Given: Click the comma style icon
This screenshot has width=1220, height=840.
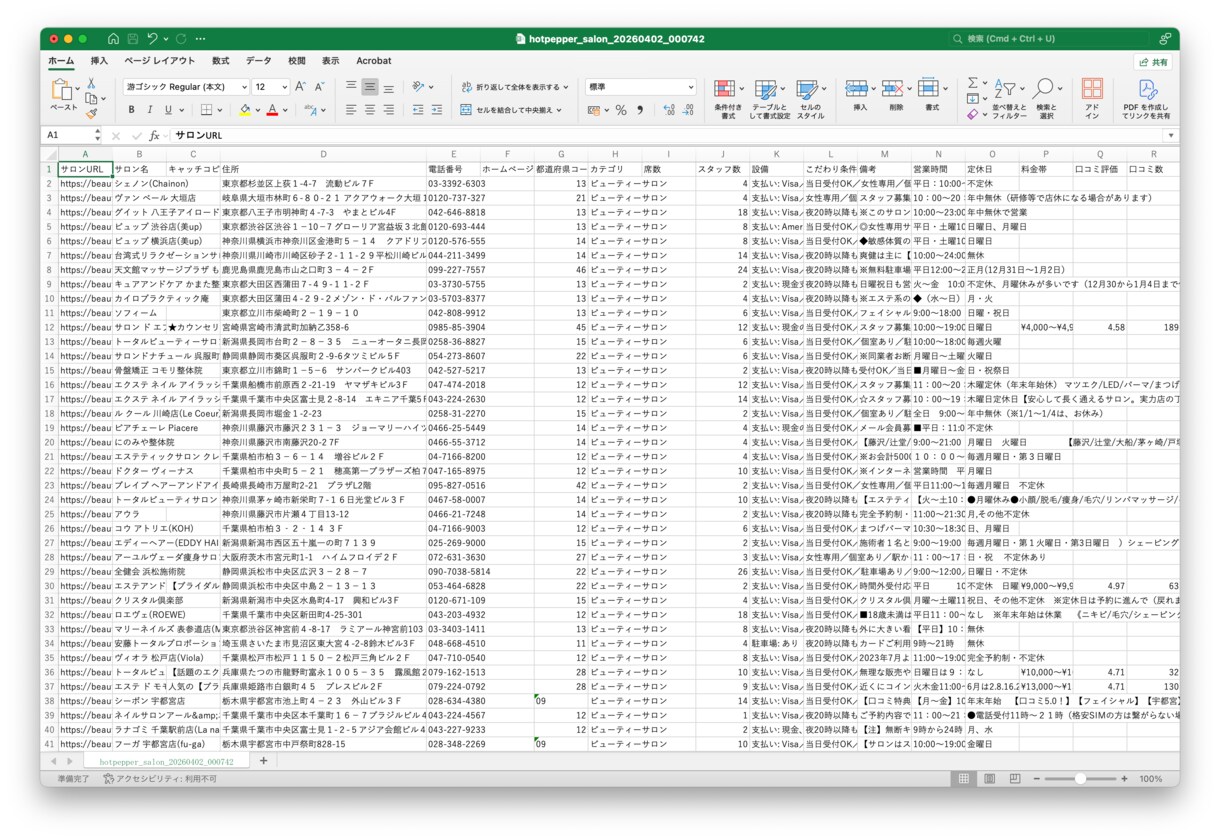Looking at the screenshot, I should coord(640,110).
